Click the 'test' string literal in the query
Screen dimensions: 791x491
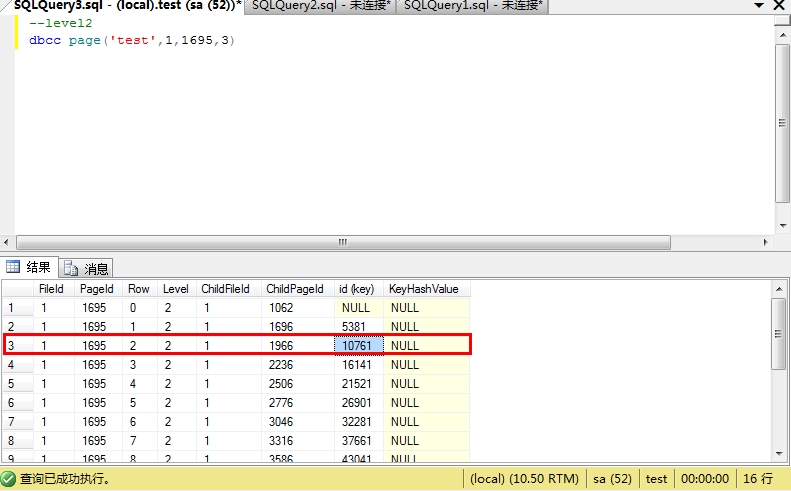point(133,40)
